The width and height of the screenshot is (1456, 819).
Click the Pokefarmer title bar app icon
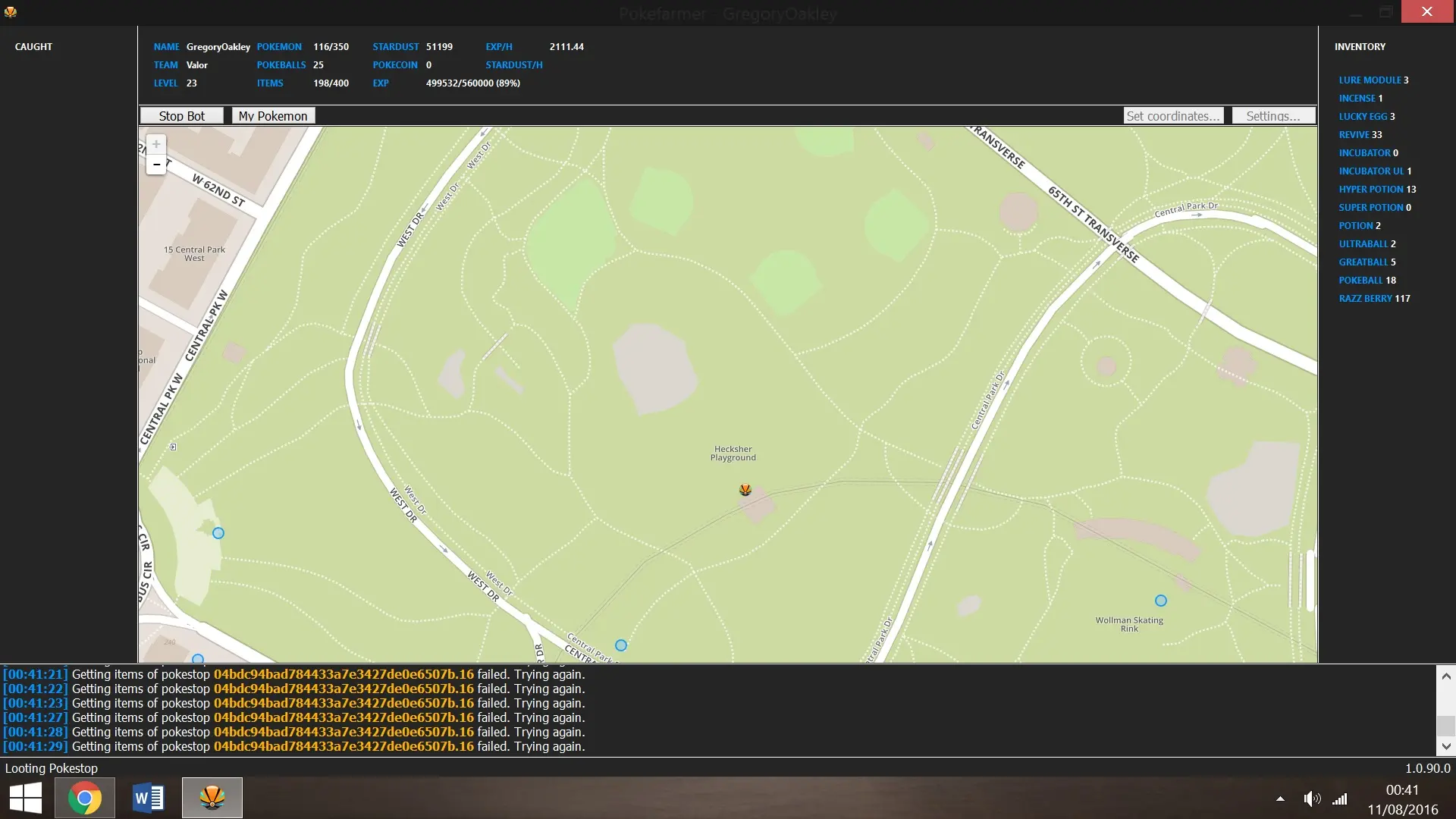[x=11, y=12]
